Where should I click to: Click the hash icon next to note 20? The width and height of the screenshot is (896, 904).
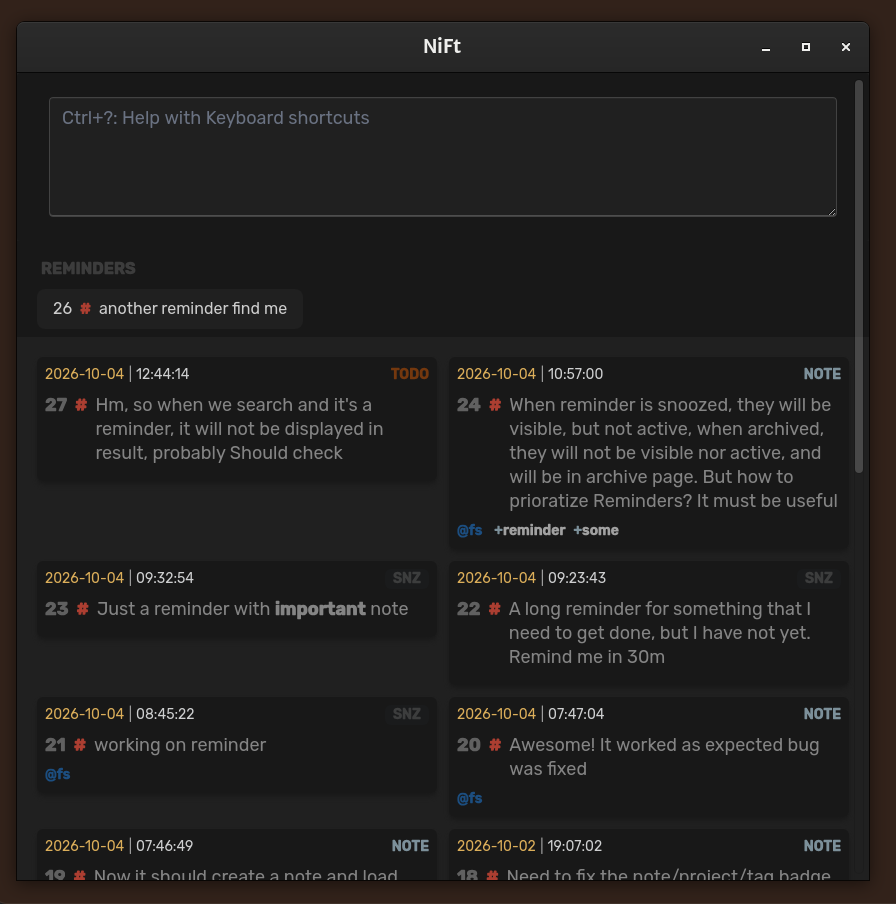[495, 745]
